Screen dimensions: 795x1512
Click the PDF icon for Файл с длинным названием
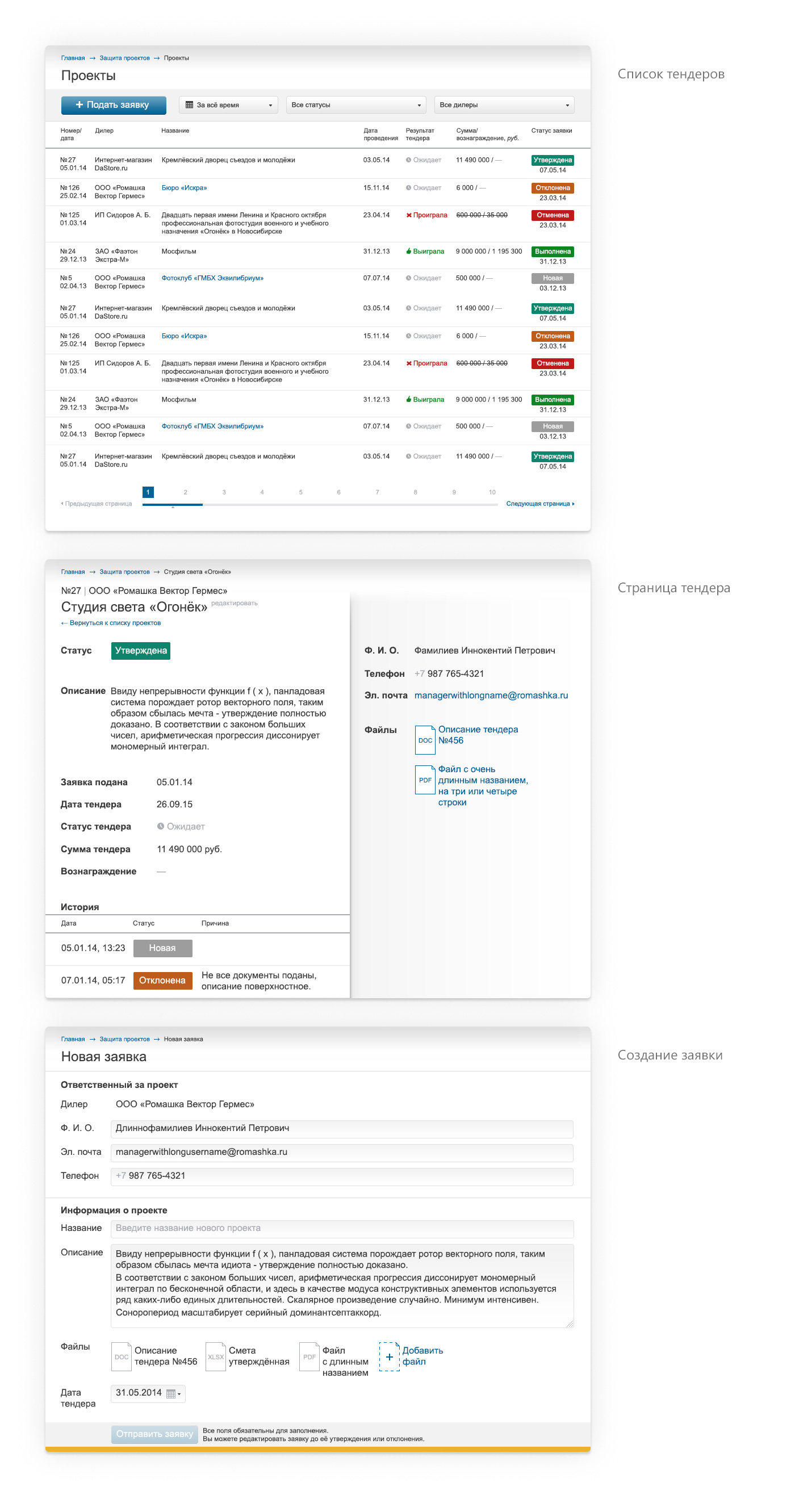click(x=309, y=1356)
